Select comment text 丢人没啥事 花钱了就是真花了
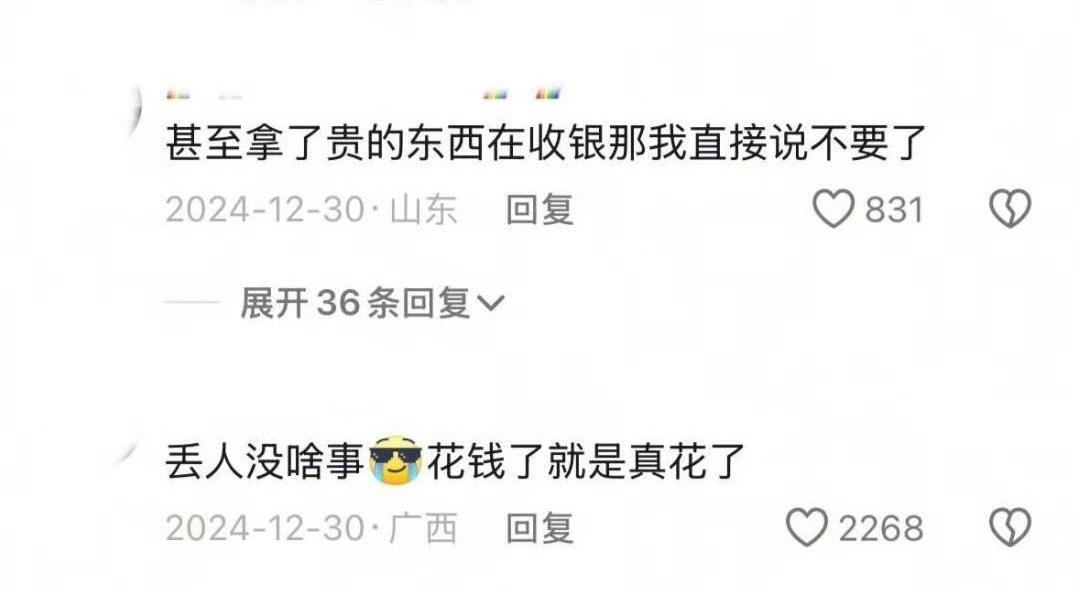This screenshot has height=590, width=1079. [456, 461]
